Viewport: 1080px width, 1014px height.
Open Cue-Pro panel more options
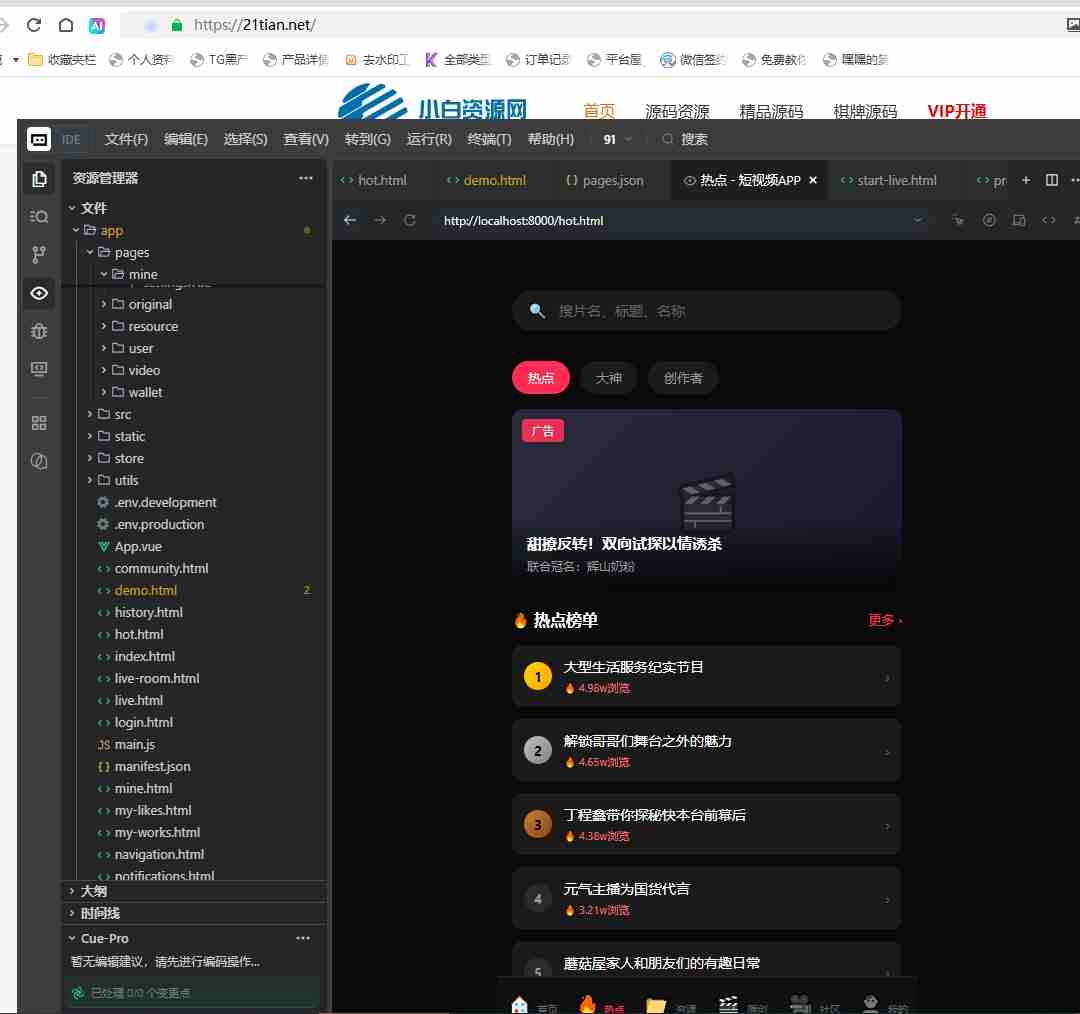pos(303,938)
